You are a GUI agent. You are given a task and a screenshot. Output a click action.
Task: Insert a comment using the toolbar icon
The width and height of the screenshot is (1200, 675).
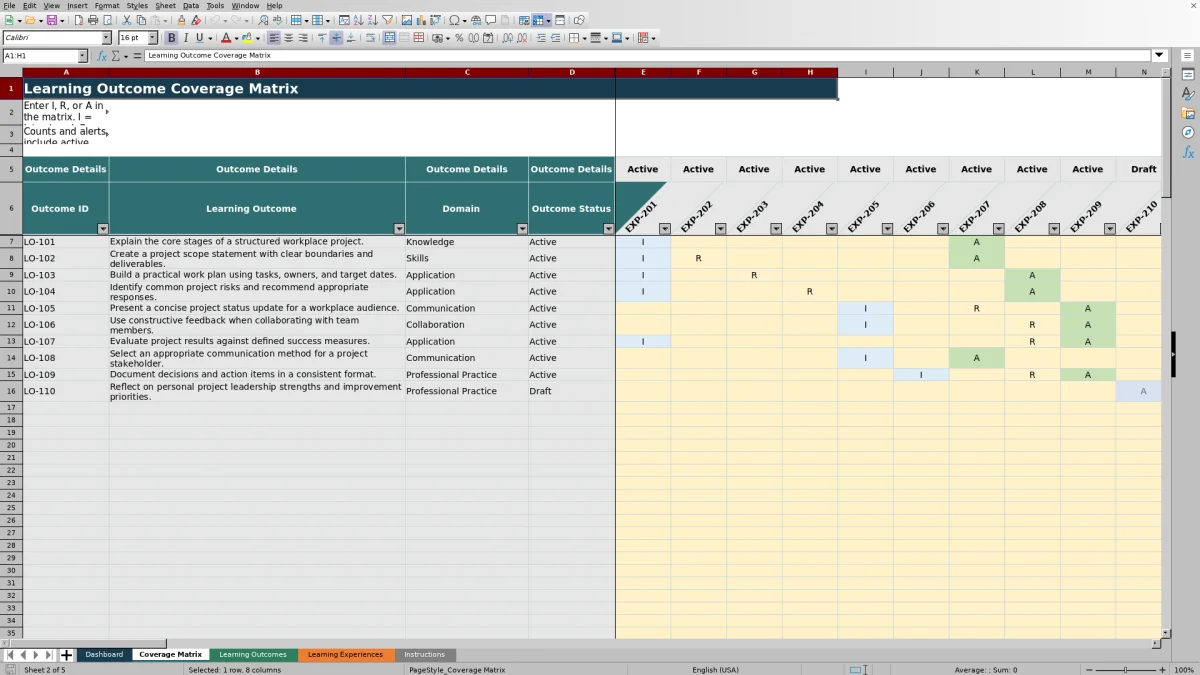click(491, 20)
